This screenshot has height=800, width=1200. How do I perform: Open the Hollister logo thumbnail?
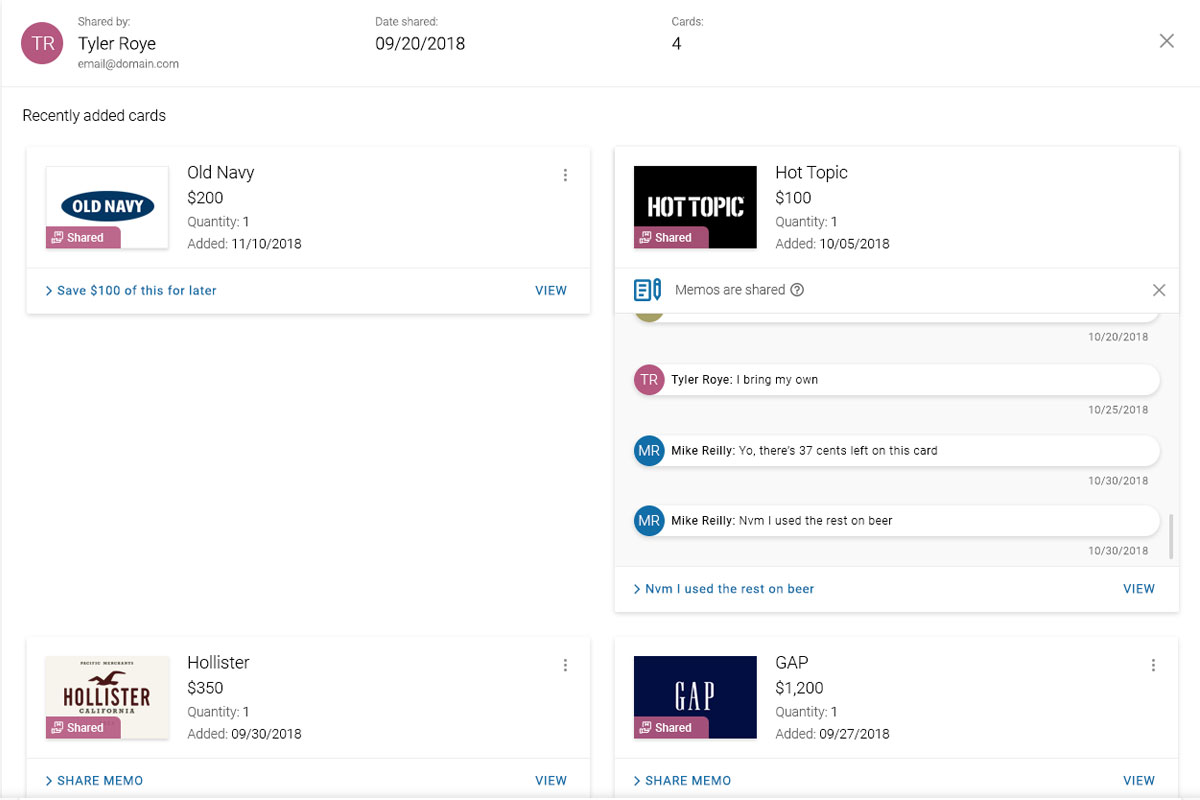click(x=107, y=697)
